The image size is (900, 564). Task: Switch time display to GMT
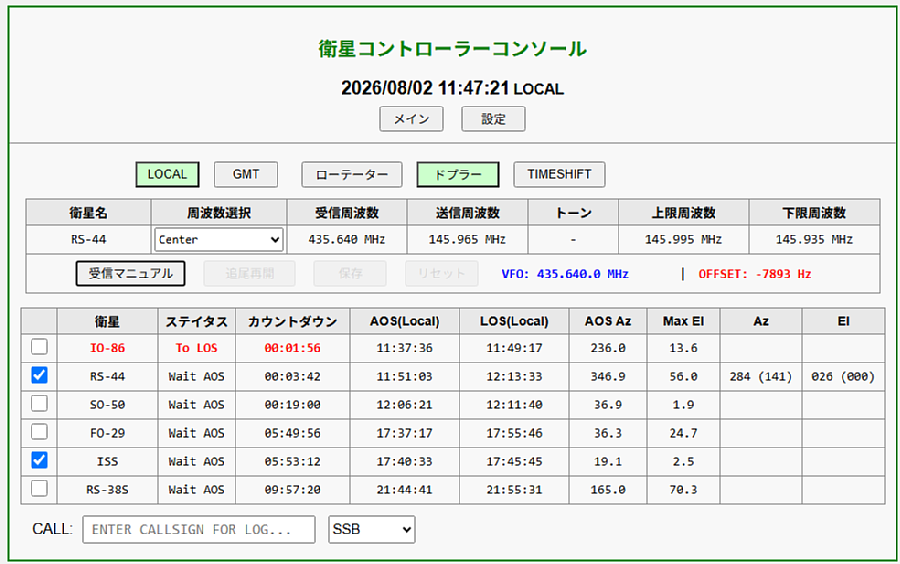coord(246,174)
